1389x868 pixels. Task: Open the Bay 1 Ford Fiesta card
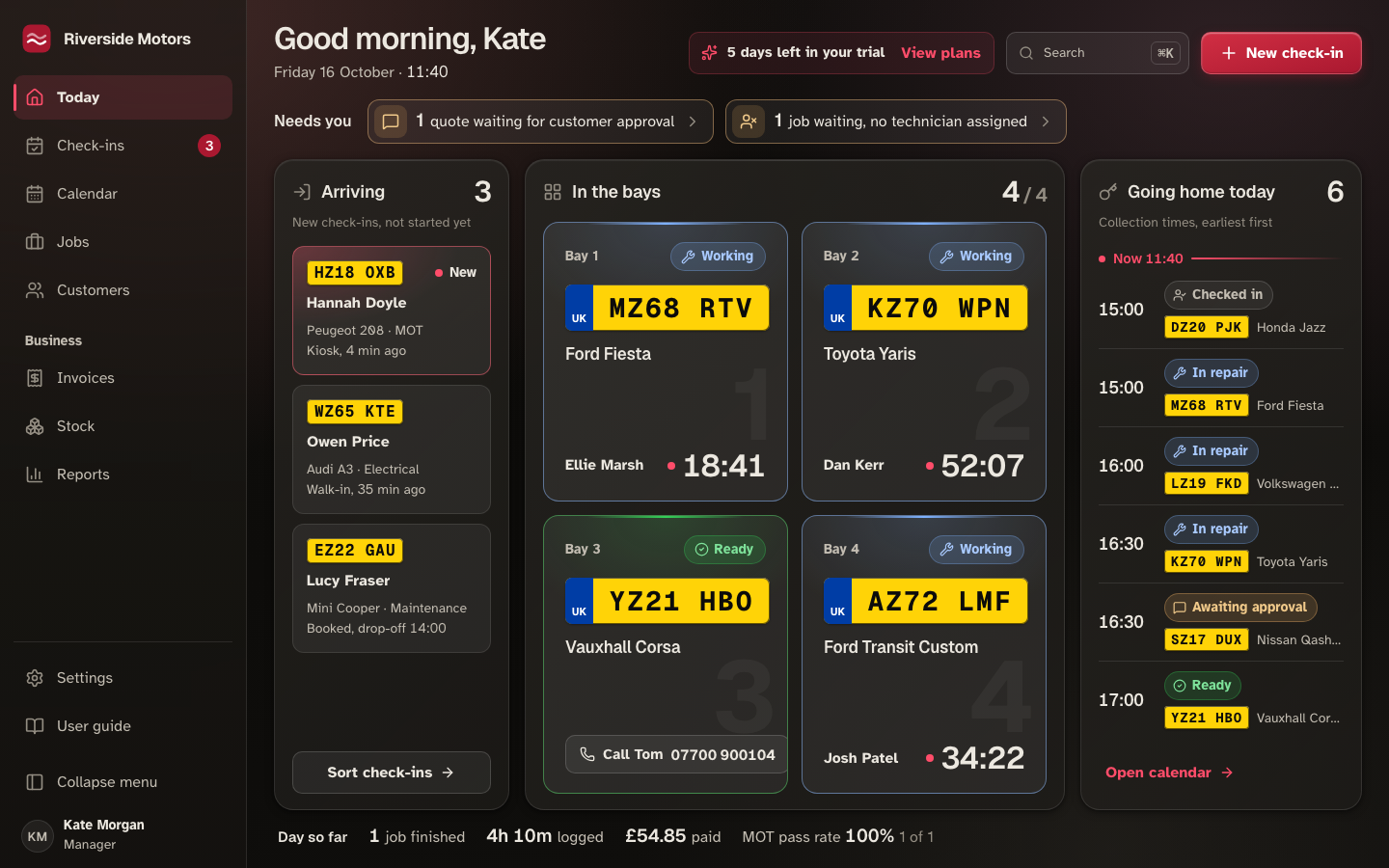pyautogui.click(x=666, y=362)
